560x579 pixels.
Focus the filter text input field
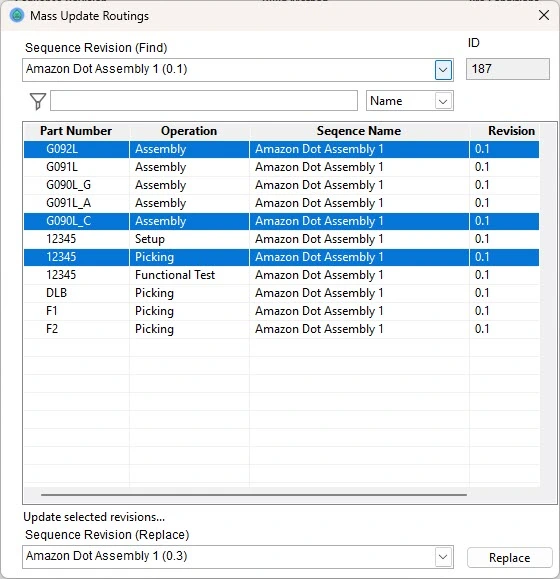pyautogui.click(x=204, y=100)
